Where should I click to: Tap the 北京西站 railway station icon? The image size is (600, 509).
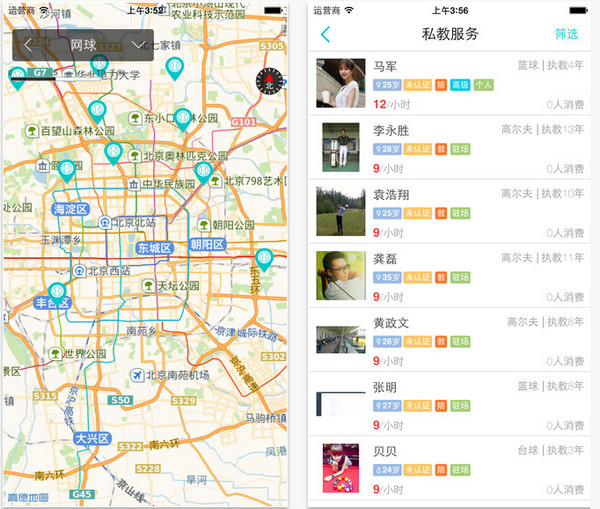[x=79, y=271]
